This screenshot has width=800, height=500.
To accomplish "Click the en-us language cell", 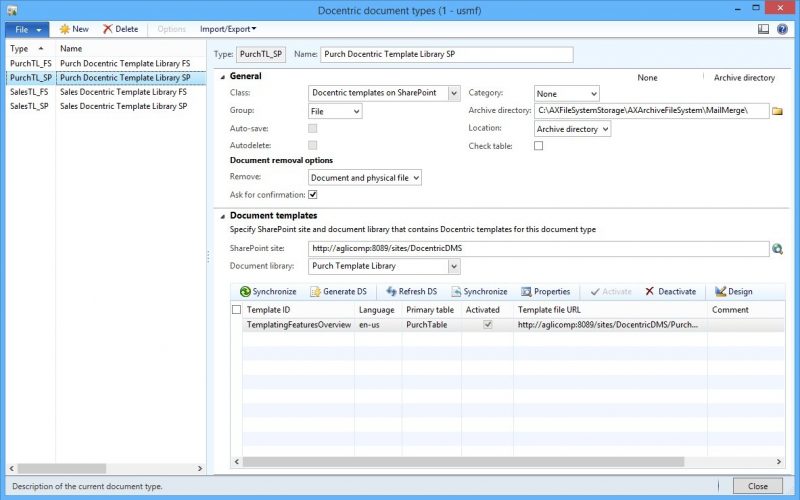I will pyautogui.click(x=378, y=324).
